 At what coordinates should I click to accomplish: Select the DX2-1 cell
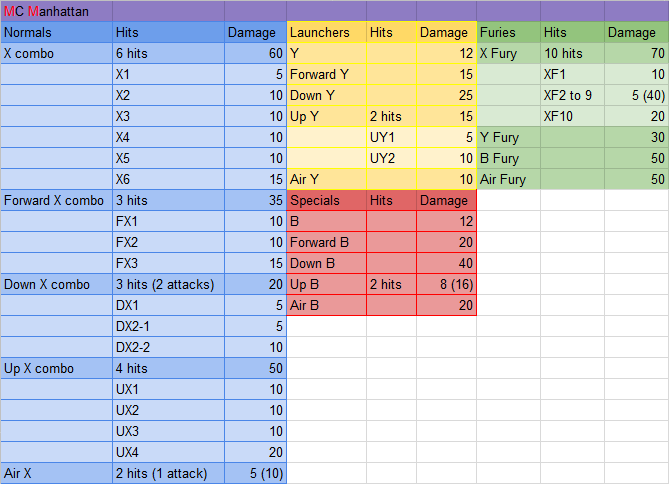169,326
